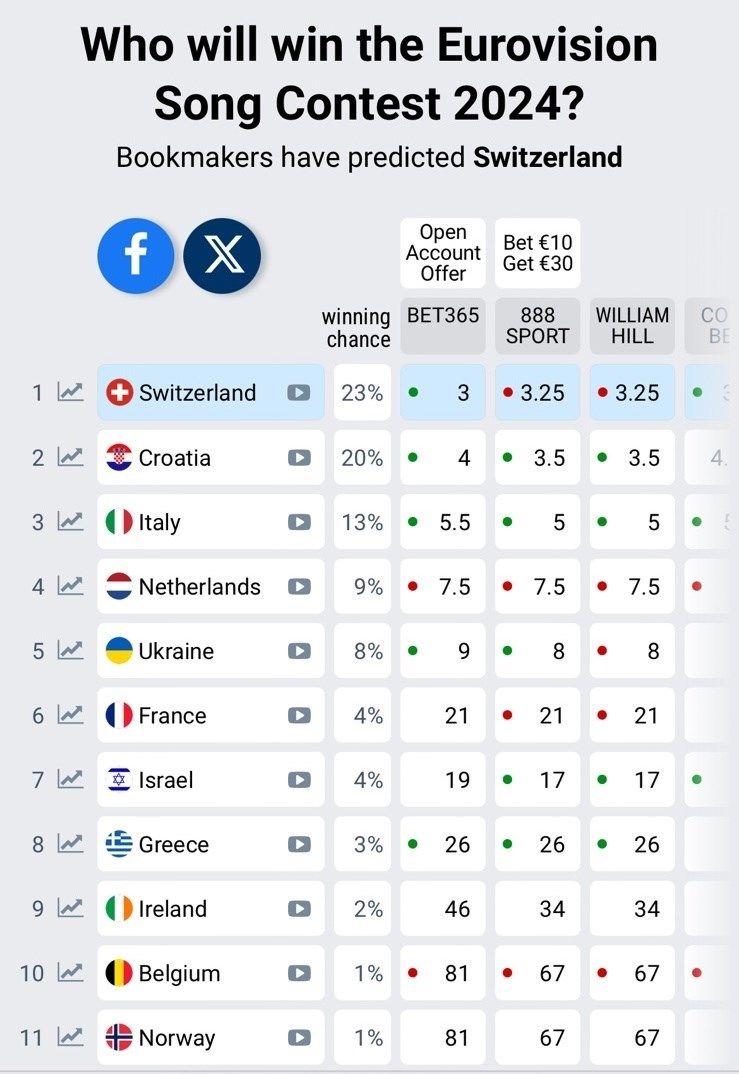Open the Belgium country link

tap(178, 973)
